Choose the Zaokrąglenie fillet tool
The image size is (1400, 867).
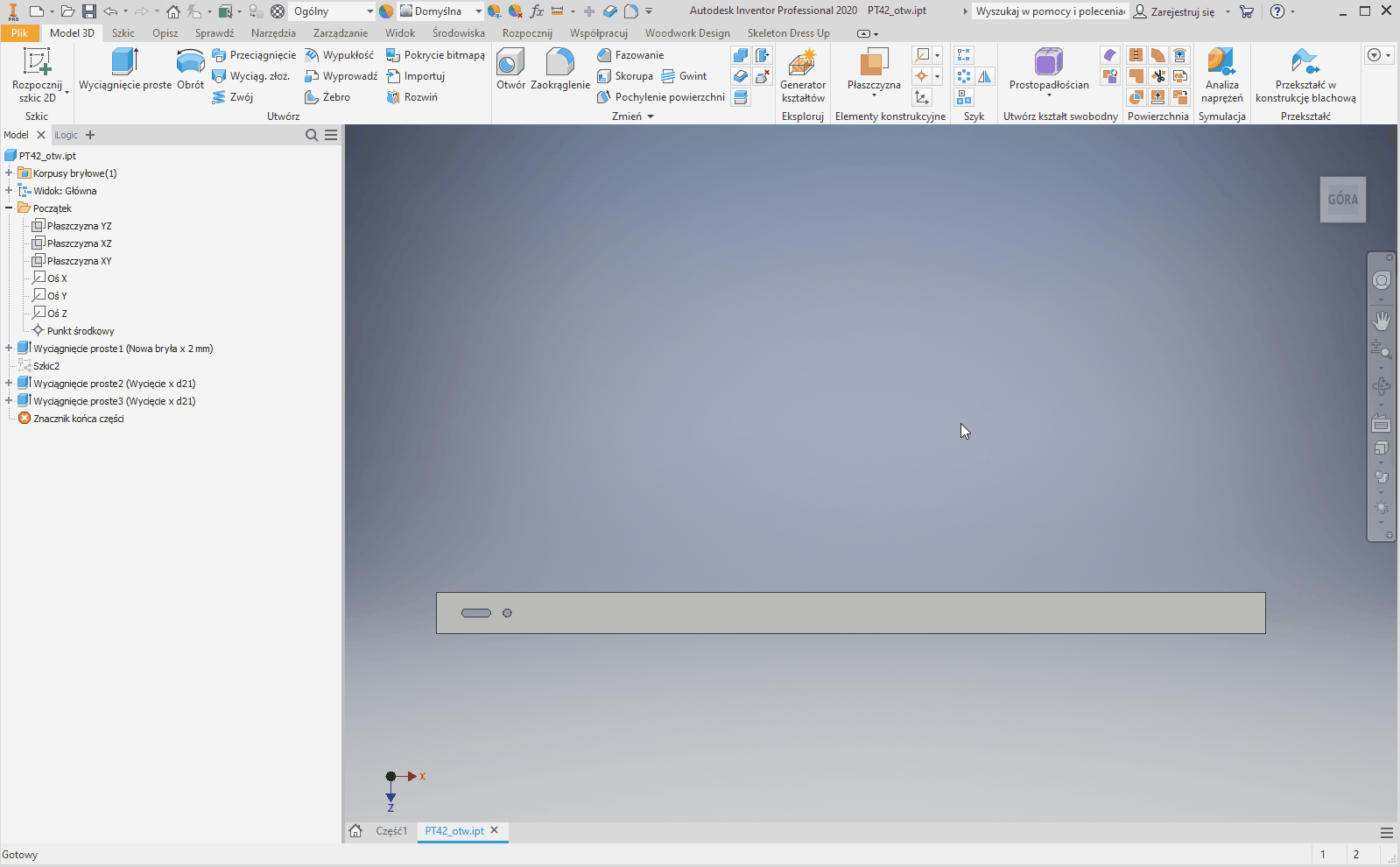tap(560, 69)
